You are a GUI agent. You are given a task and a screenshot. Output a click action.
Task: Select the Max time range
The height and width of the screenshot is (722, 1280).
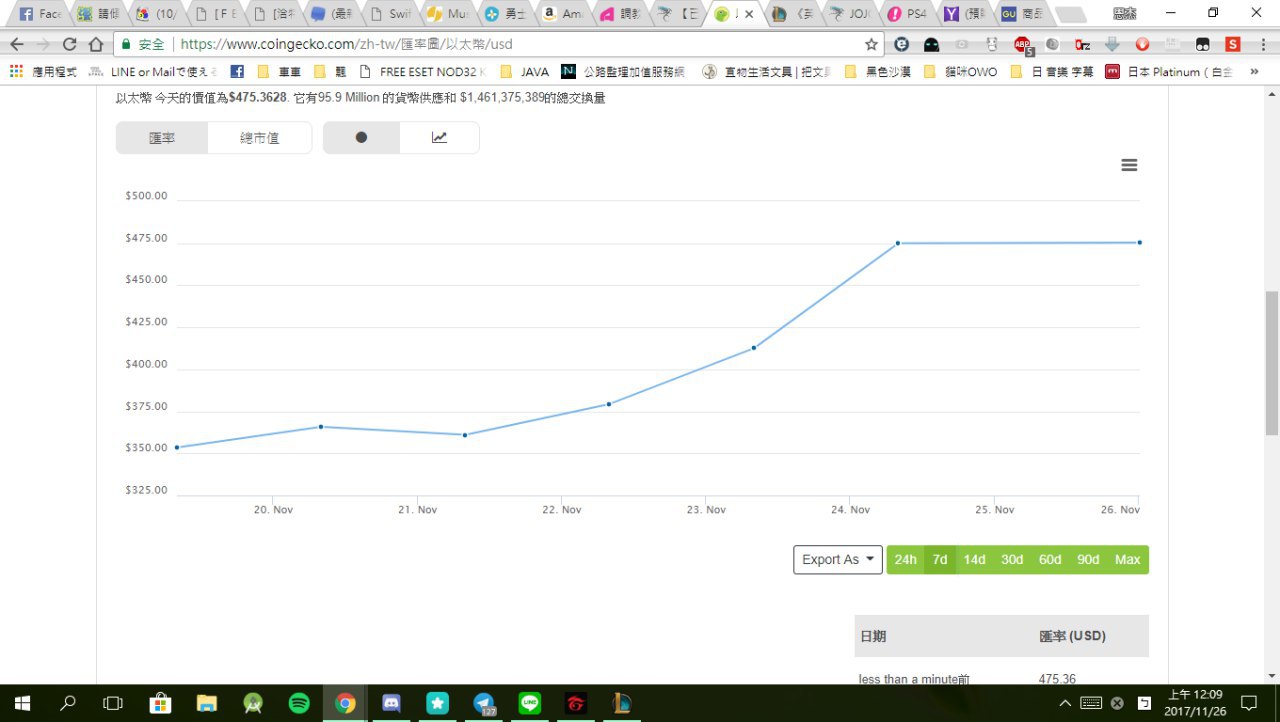pos(1127,560)
